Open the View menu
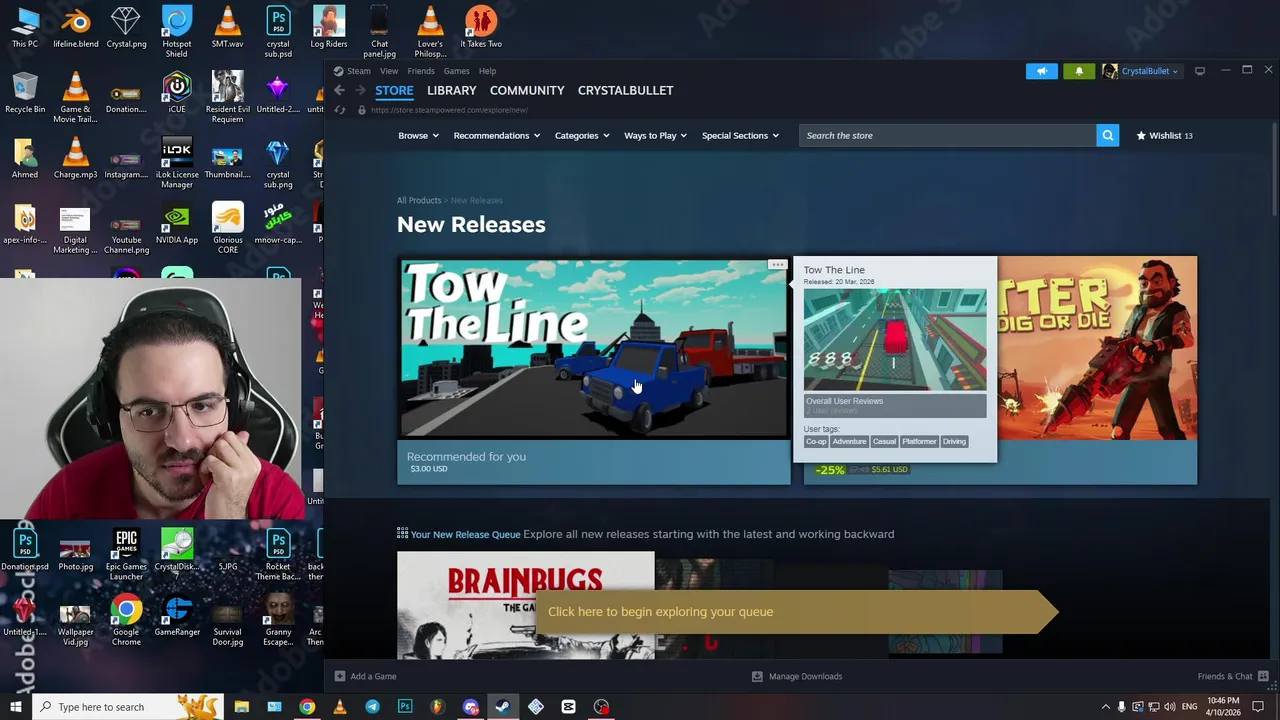The width and height of the screenshot is (1280, 720). [x=389, y=71]
